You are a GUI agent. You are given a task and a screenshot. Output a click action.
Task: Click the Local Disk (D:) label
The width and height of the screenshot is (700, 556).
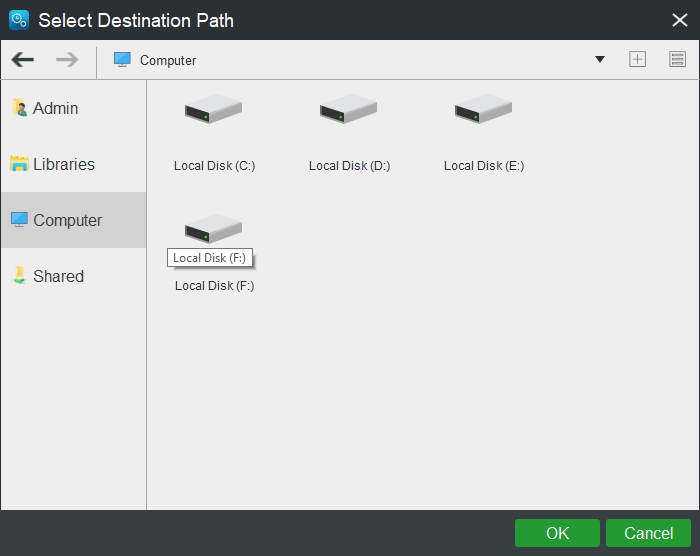pos(350,166)
